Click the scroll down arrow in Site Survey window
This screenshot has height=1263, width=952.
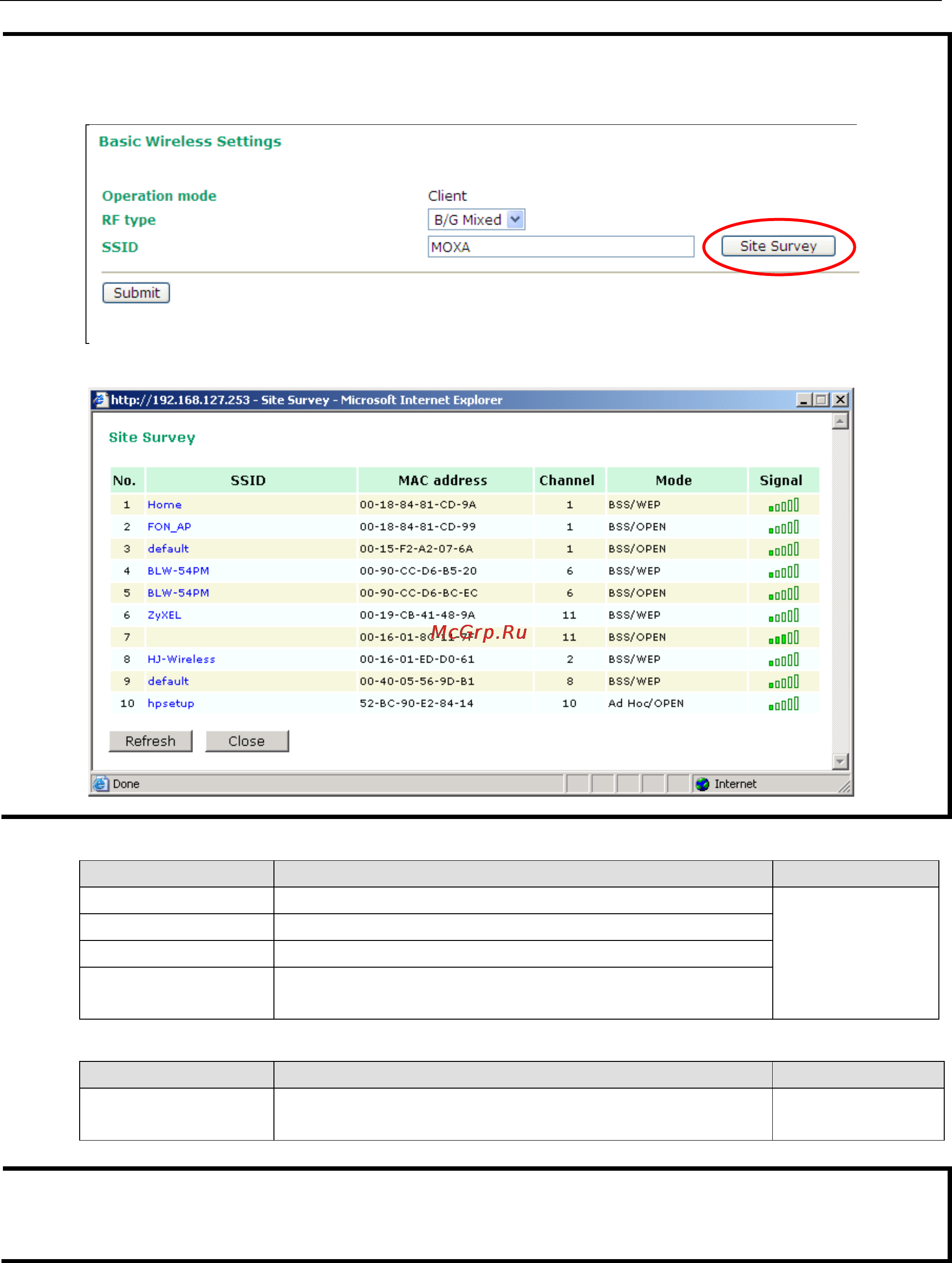pyautogui.click(x=840, y=761)
